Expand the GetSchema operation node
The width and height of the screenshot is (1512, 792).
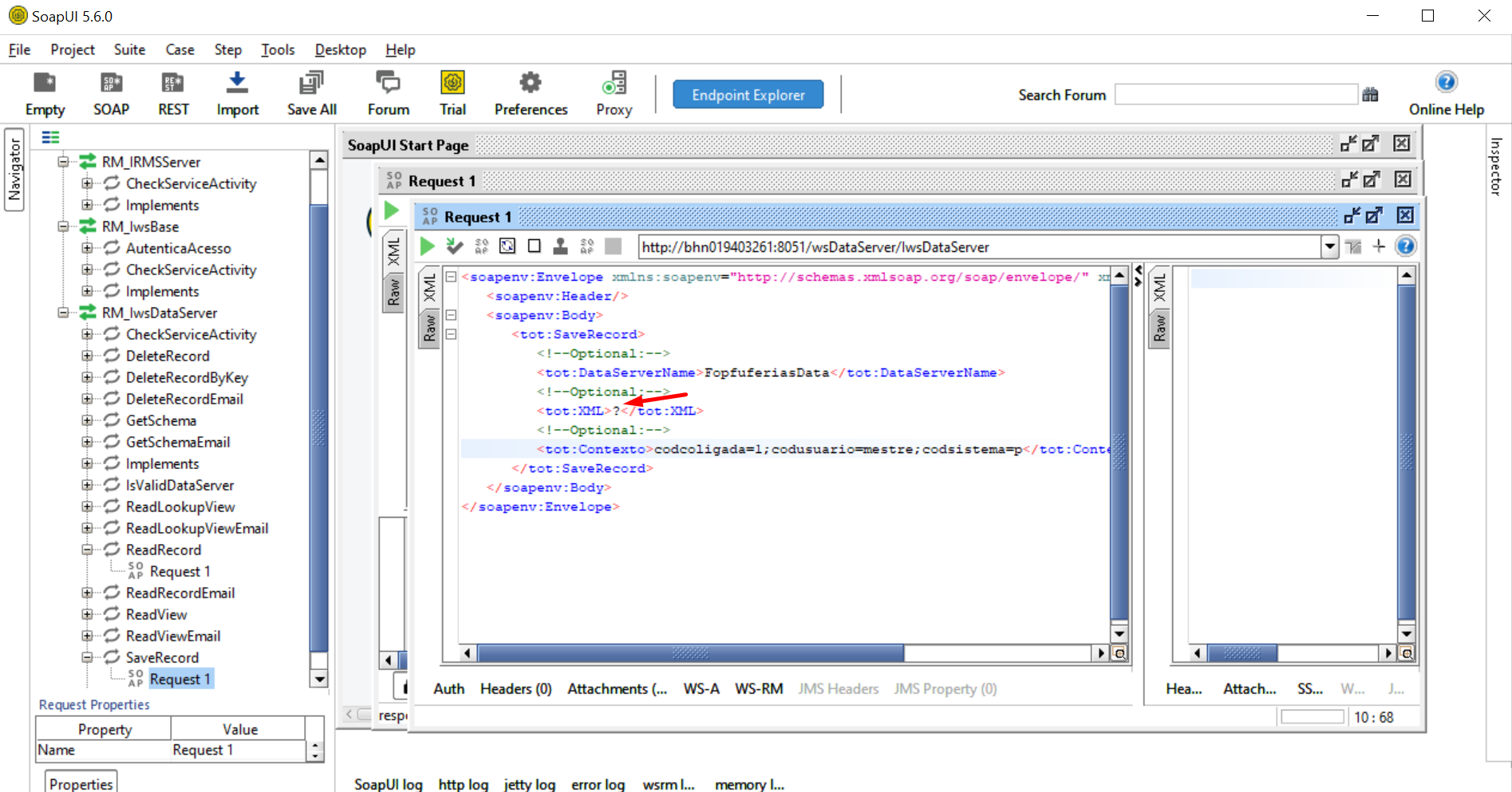(87, 420)
